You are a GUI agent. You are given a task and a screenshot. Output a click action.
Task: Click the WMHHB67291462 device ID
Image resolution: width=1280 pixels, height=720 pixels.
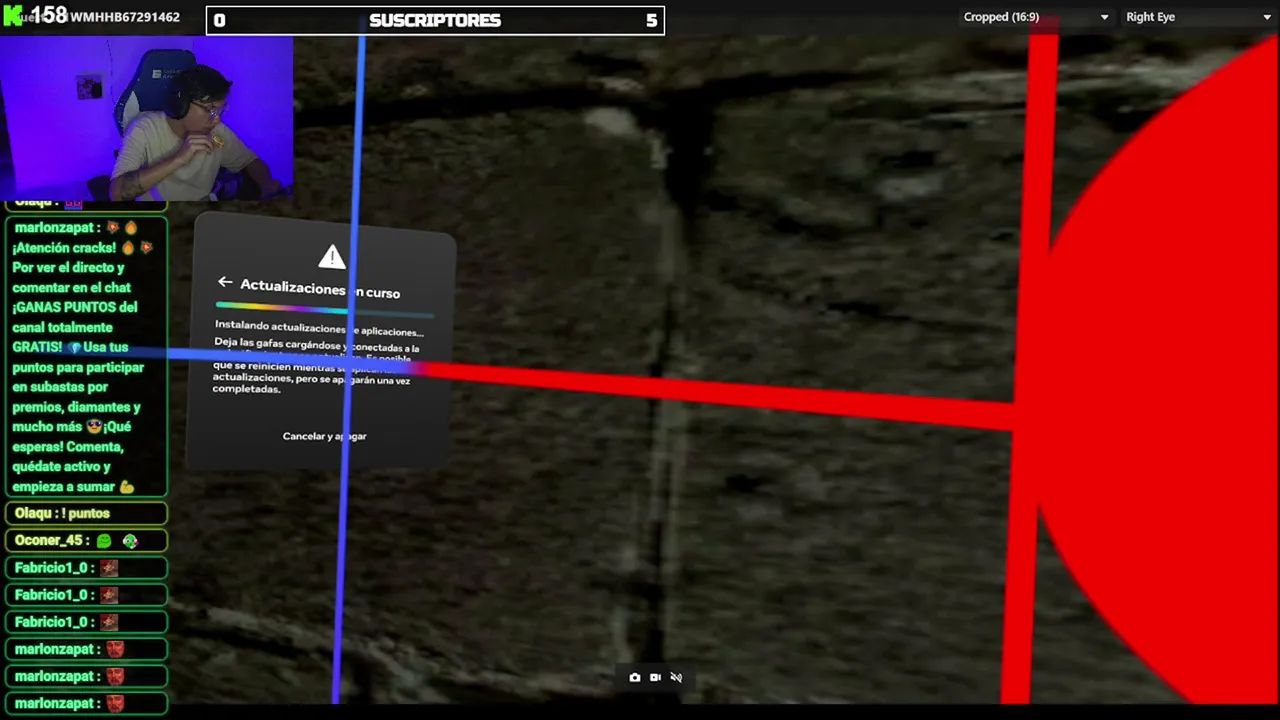click(125, 17)
